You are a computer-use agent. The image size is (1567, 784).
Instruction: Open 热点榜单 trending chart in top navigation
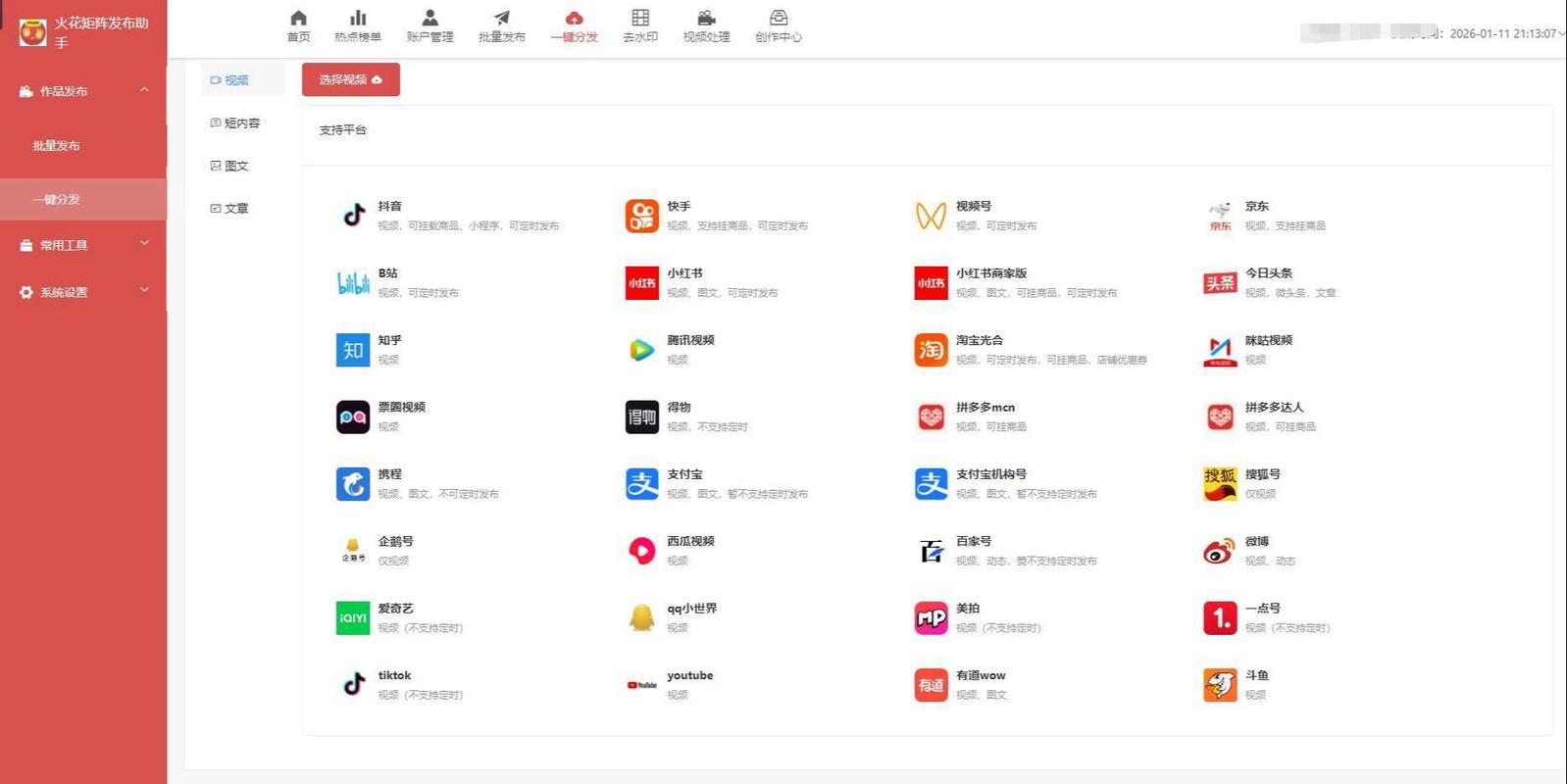pyautogui.click(x=358, y=25)
